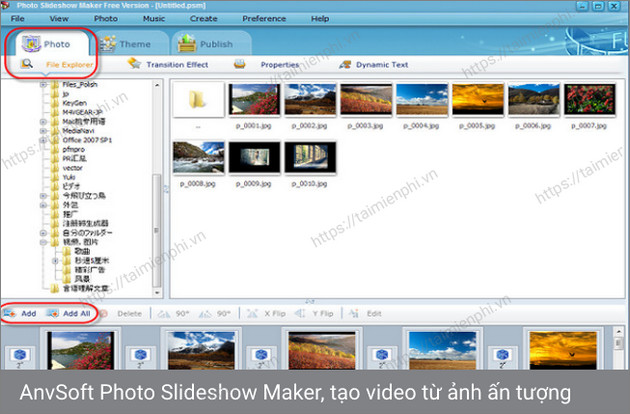
Task: Expand the Office 2007 SP1 folder
Action: [x=43, y=140]
